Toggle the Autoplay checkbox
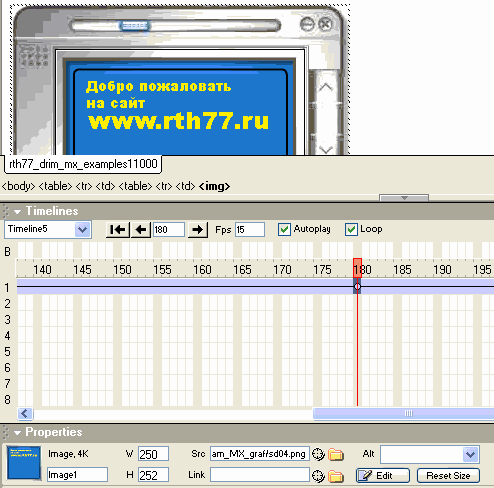 tap(284, 229)
